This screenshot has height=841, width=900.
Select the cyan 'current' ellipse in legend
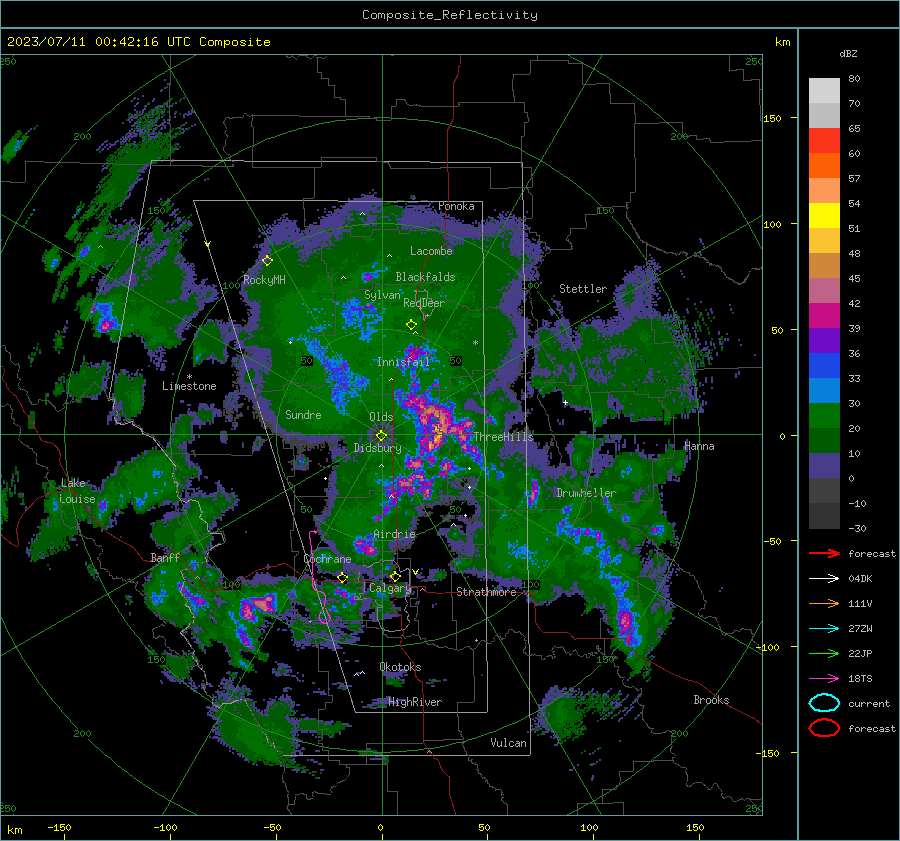[x=824, y=703]
